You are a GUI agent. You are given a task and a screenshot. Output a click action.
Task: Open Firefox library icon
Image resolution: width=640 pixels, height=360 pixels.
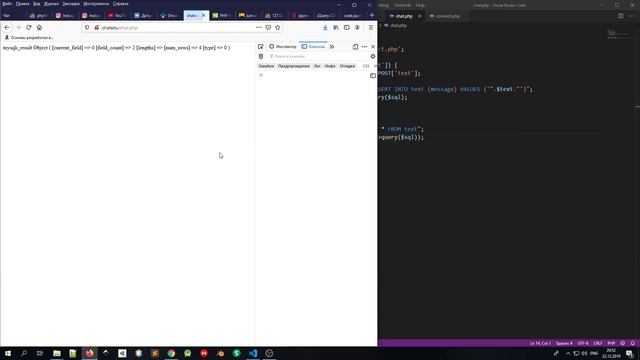tap(336, 27)
